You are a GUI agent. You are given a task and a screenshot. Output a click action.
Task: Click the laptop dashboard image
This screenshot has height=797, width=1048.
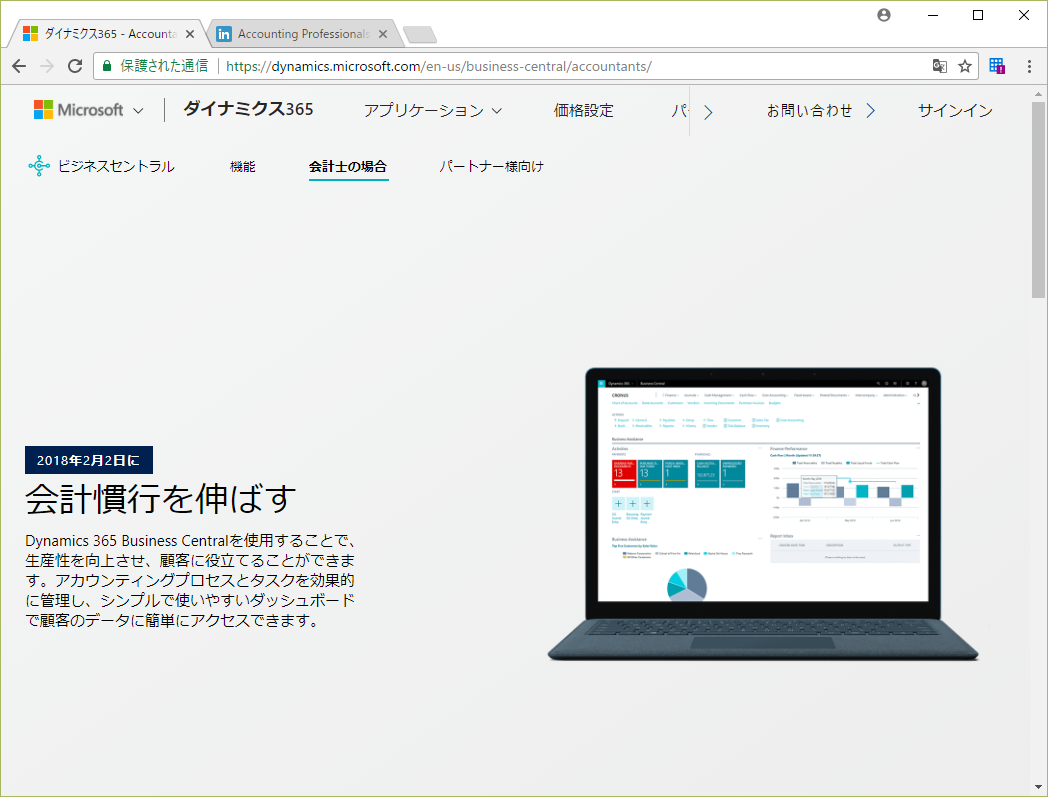coord(763,514)
